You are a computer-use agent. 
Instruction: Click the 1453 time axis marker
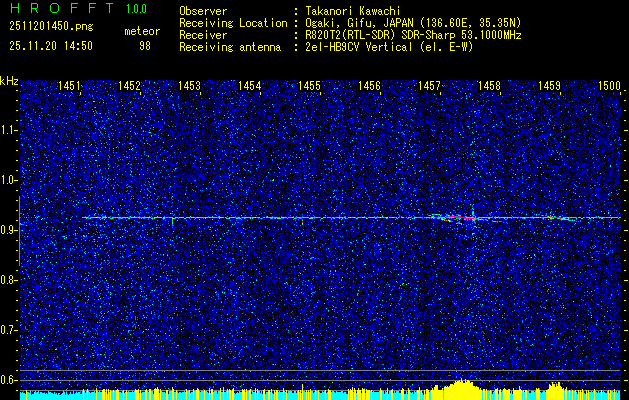(x=189, y=86)
